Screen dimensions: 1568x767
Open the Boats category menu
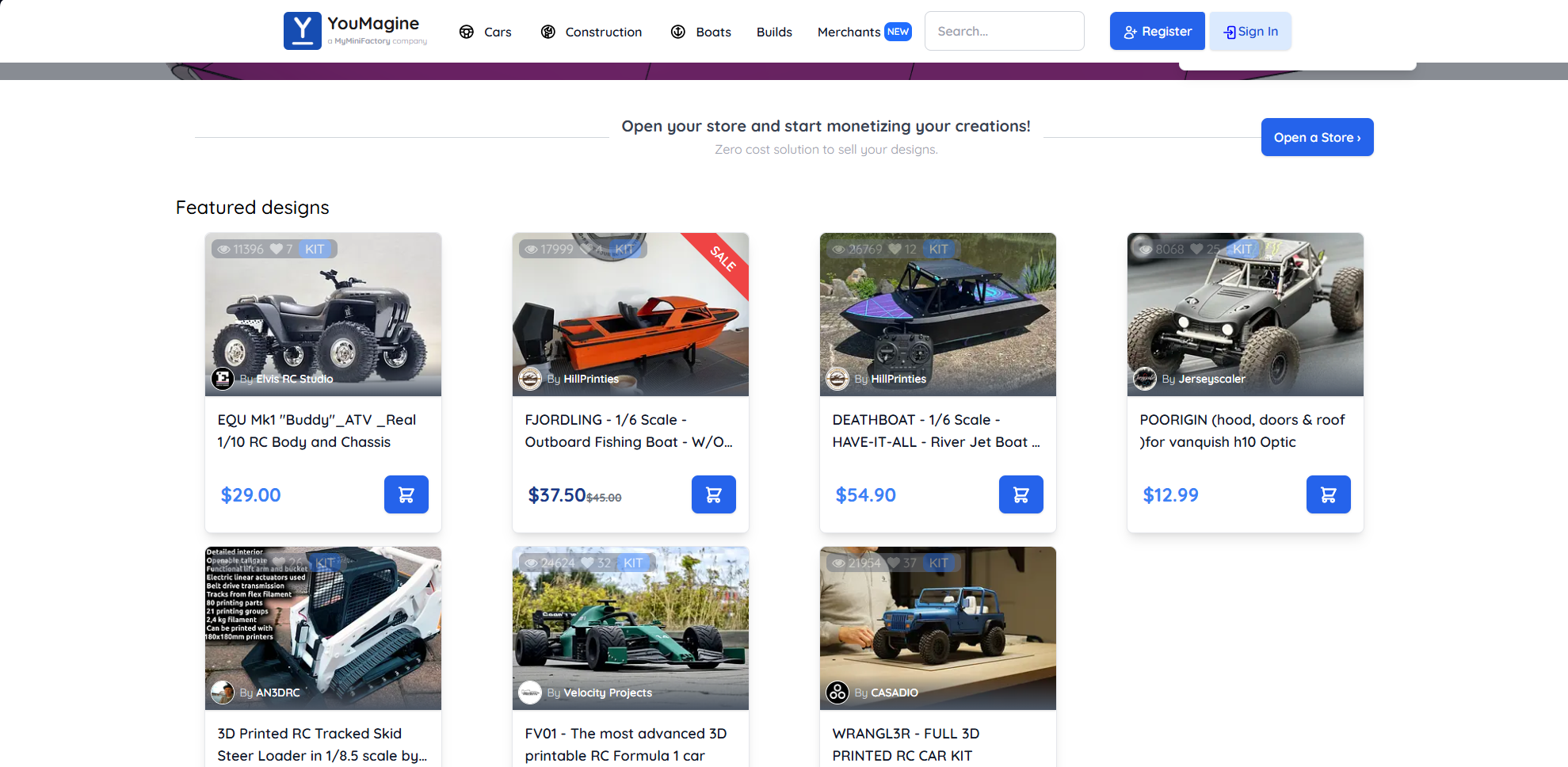click(701, 32)
